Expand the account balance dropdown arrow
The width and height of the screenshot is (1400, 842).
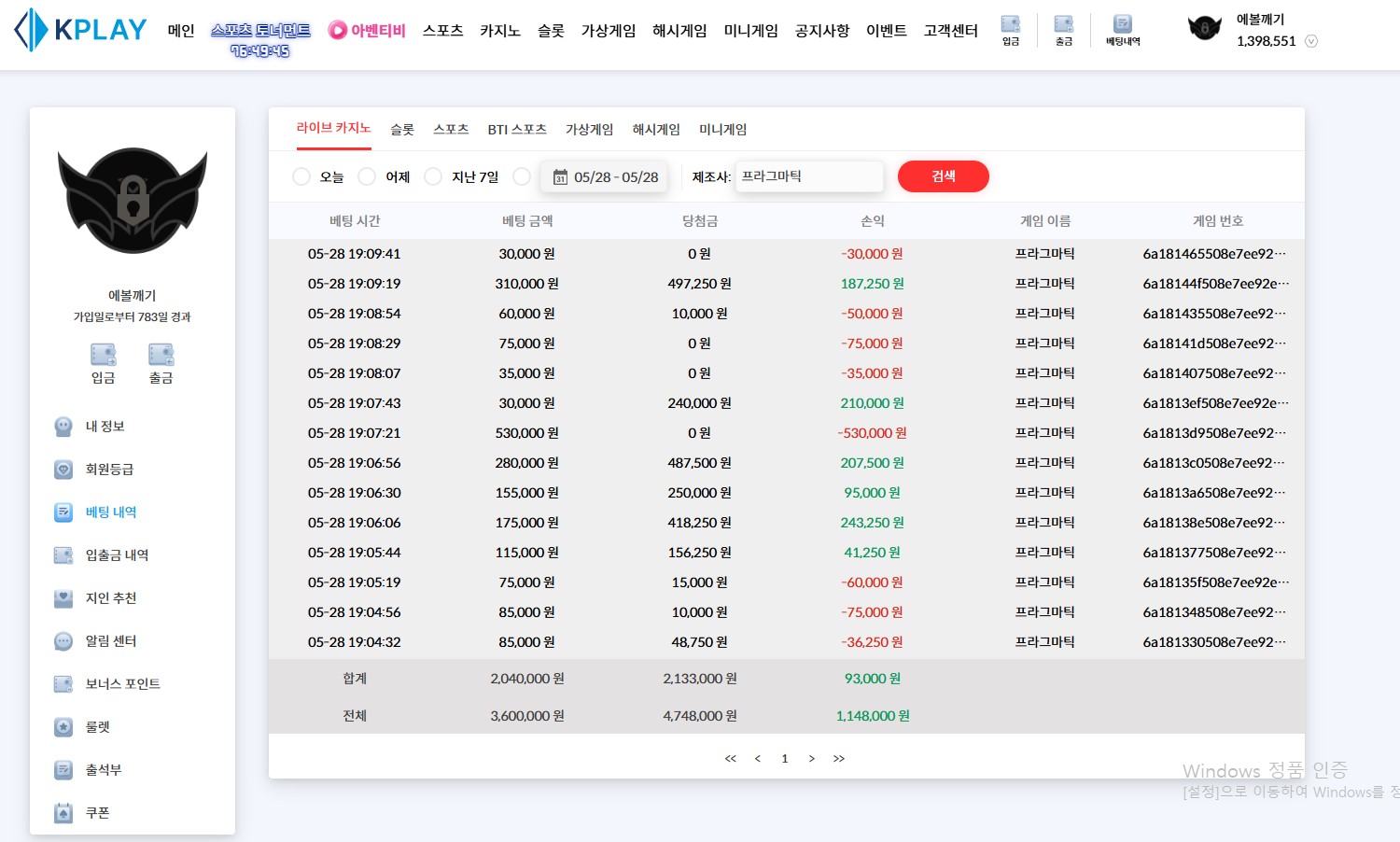coord(1311,41)
